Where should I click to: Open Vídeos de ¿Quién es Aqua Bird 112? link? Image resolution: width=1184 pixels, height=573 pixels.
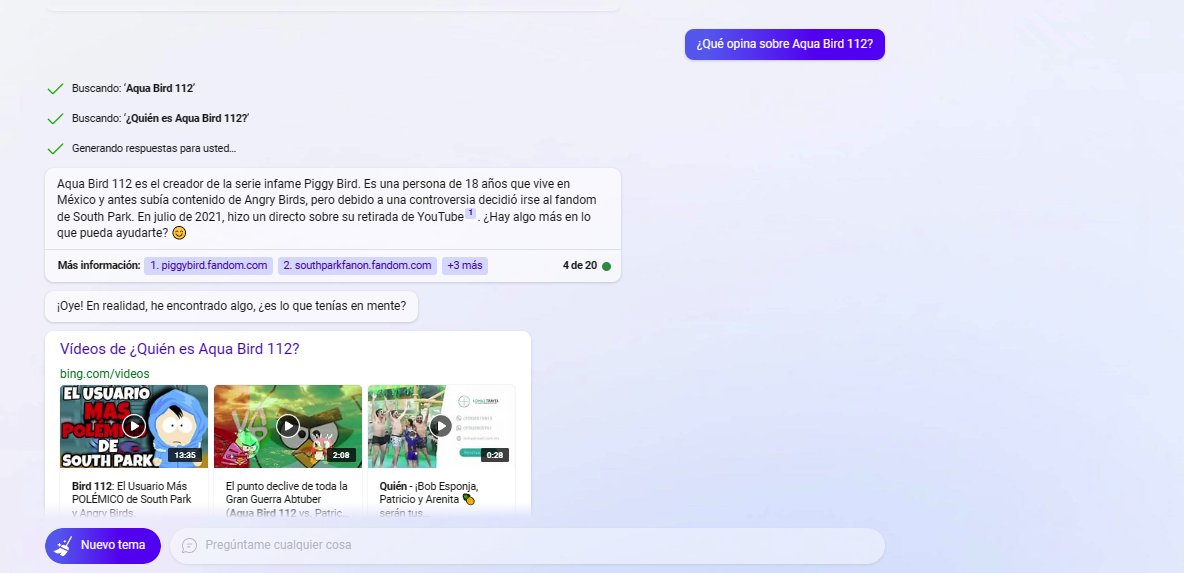click(x=180, y=349)
